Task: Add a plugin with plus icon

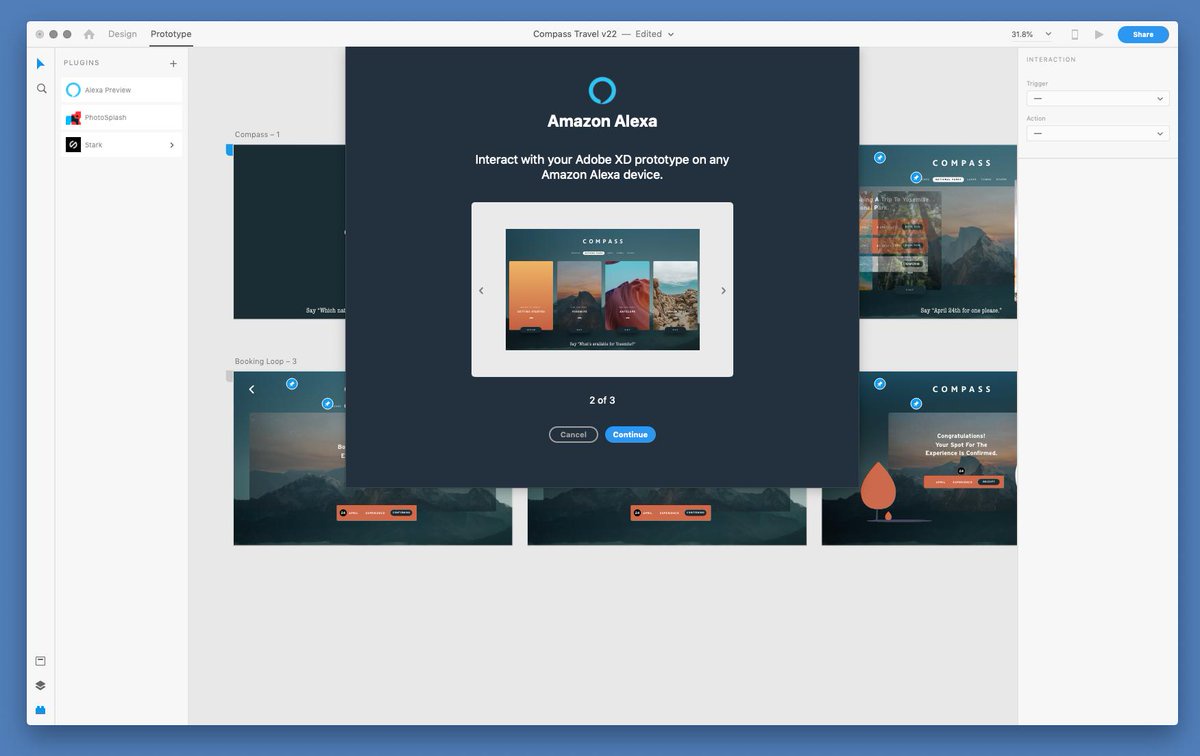Action: coord(173,63)
